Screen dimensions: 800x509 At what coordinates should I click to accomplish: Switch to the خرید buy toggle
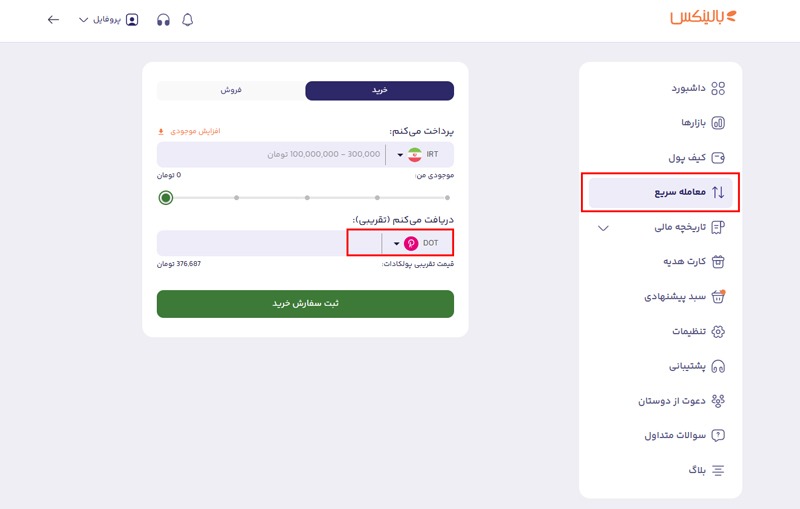380,90
